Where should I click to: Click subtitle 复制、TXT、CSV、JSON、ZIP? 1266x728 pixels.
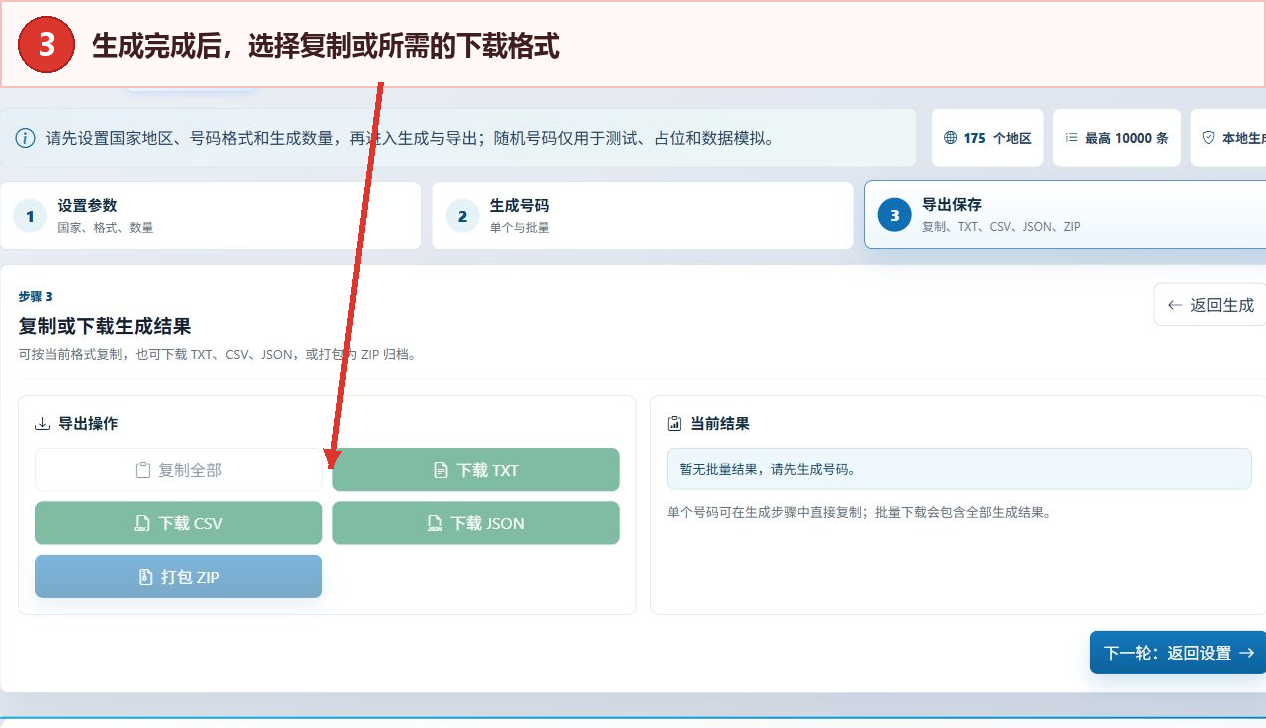tap(1001, 227)
